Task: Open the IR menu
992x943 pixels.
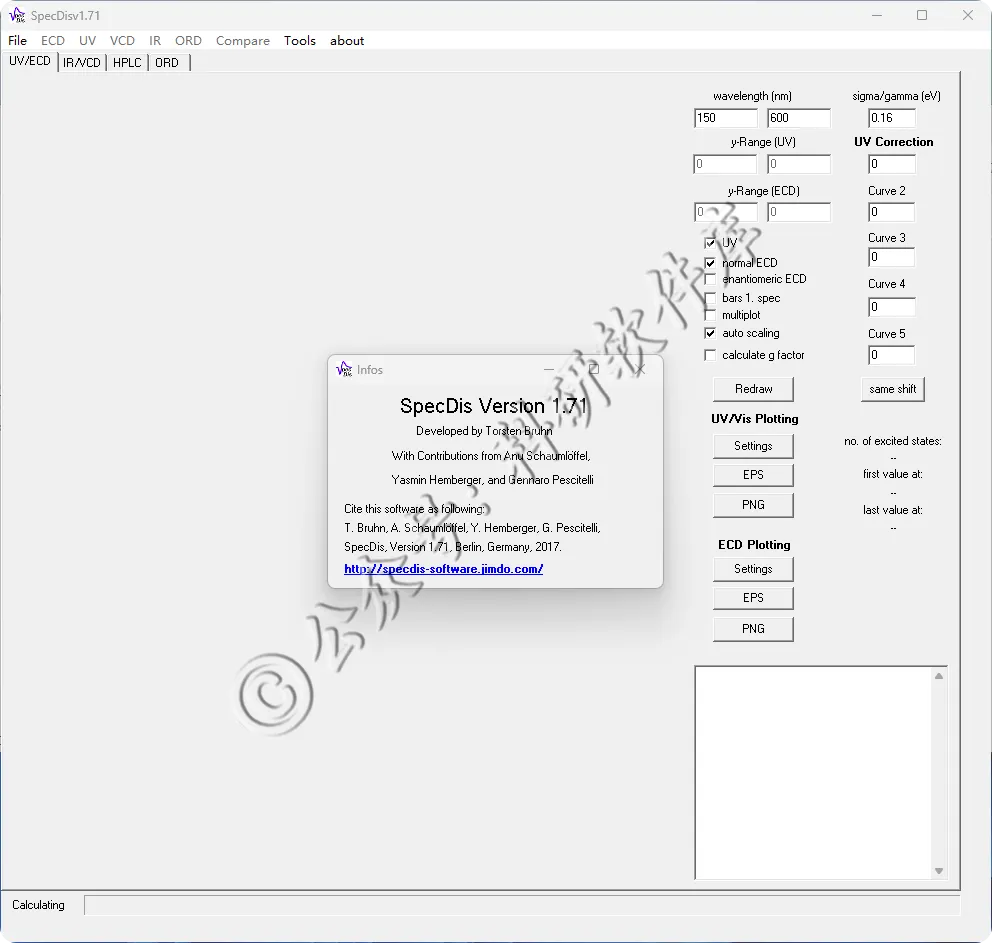Action: tap(155, 40)
